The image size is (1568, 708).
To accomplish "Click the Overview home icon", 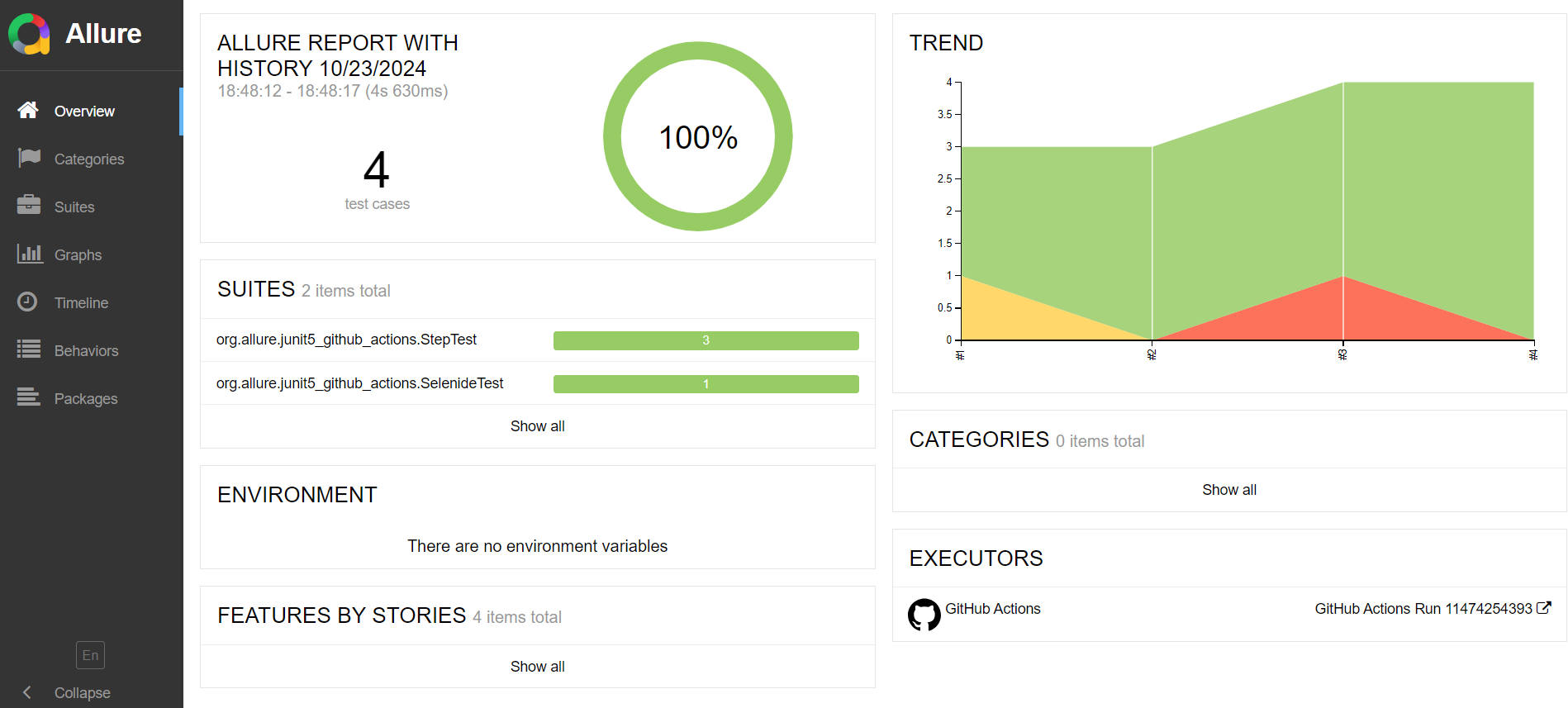I will [x=28, y=111].
